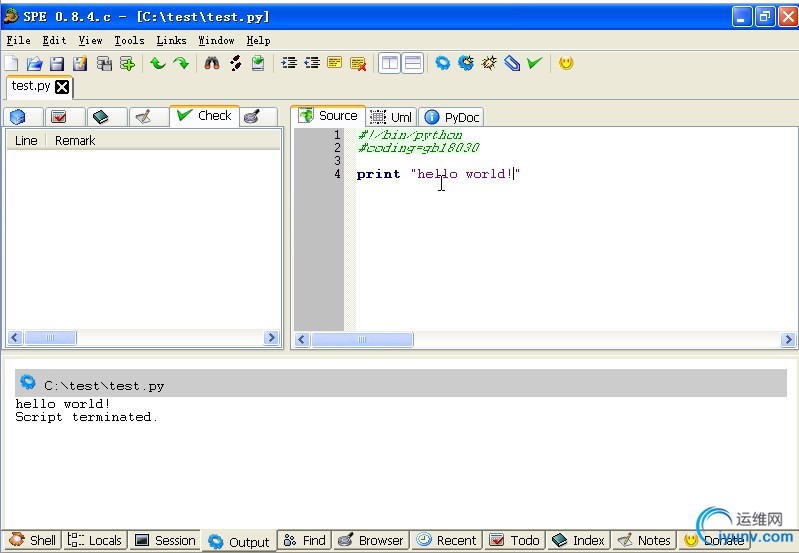799x553 pixels.
Task: Click the toolbar icon with the green plus
Action: [x=127, y=63]
